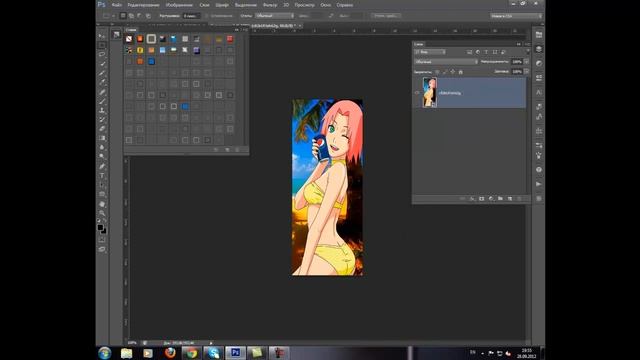640x360 pixels.
Task: Delete style using Styles panel trash icon
Action: (237, 150)
